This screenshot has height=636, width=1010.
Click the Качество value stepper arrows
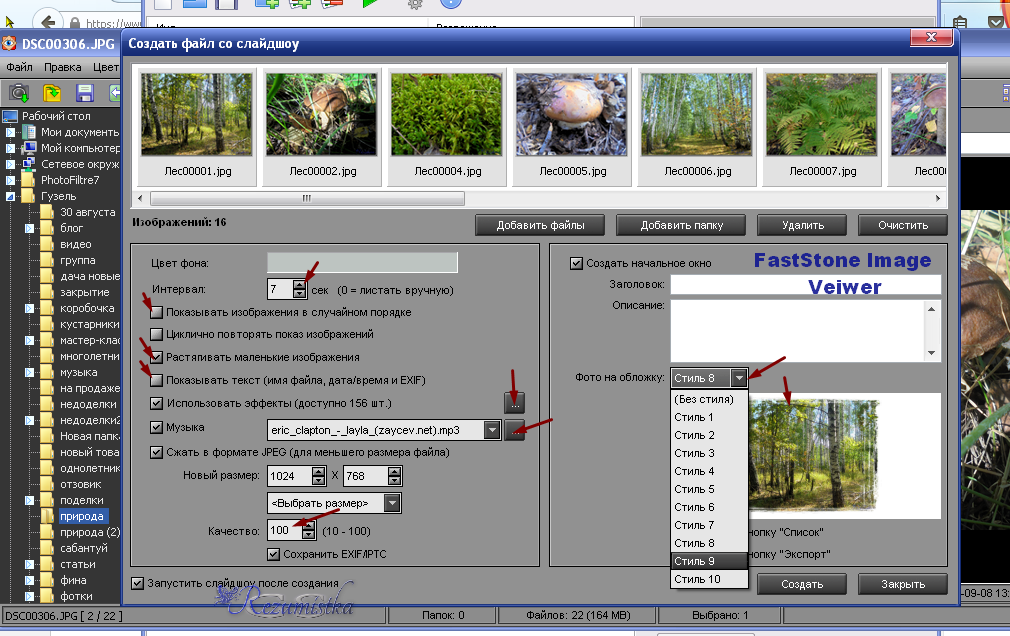(x=309, y=531)
